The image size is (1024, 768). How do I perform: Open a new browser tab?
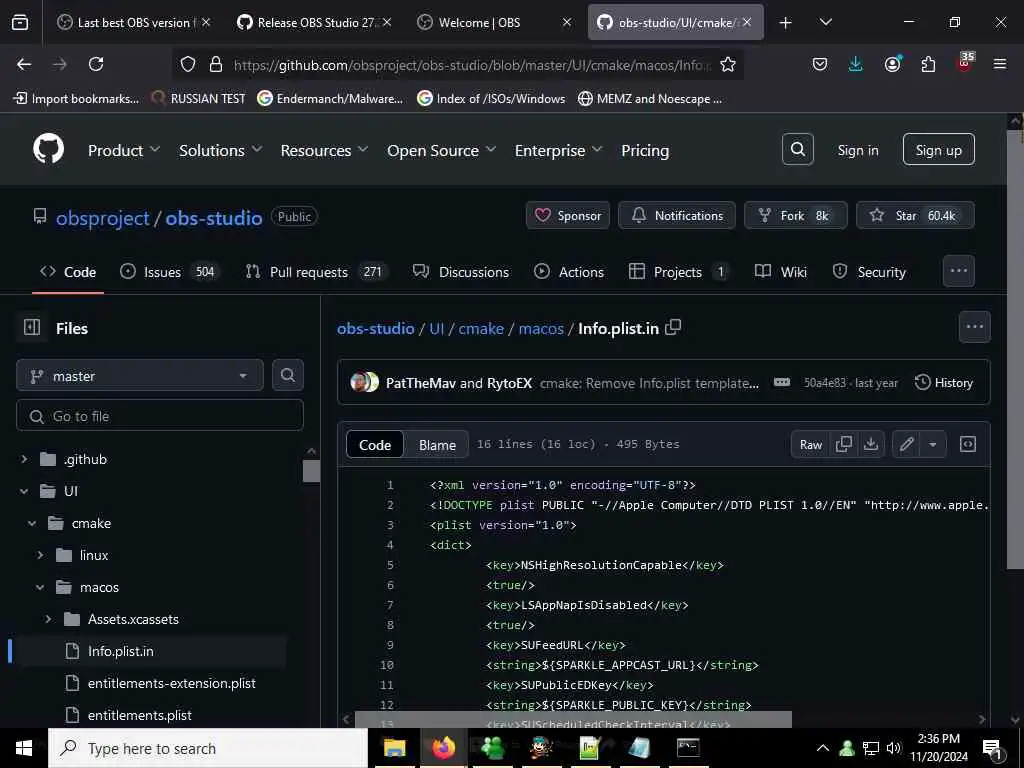pos(786,23)
